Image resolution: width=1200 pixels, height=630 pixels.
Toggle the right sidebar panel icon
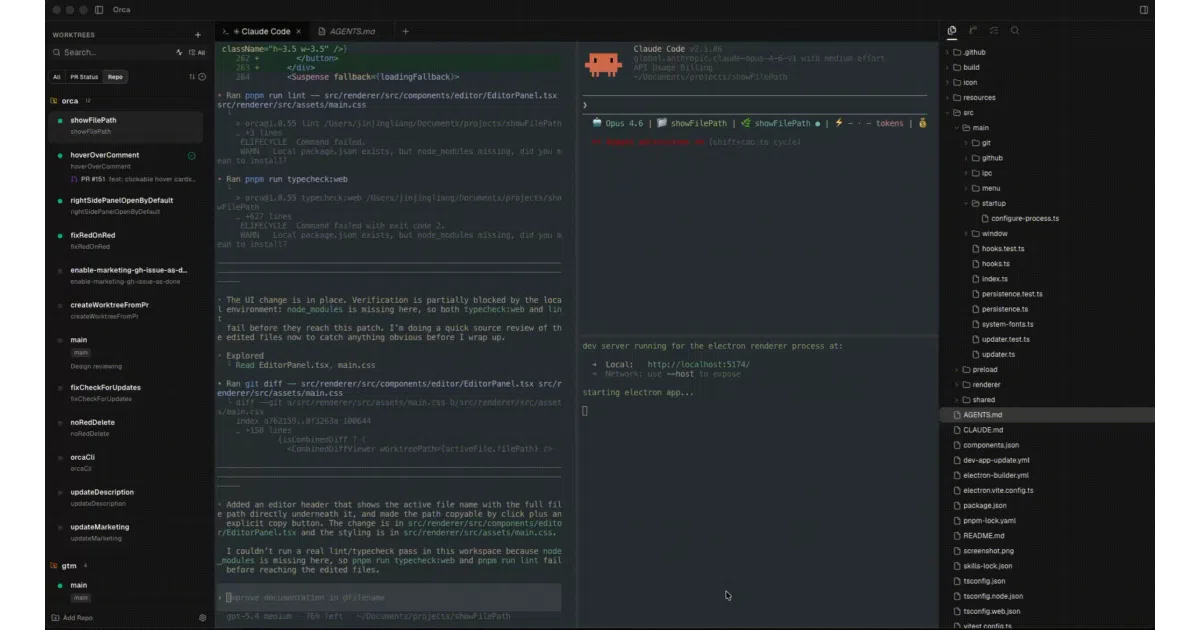pos(1144,9)
